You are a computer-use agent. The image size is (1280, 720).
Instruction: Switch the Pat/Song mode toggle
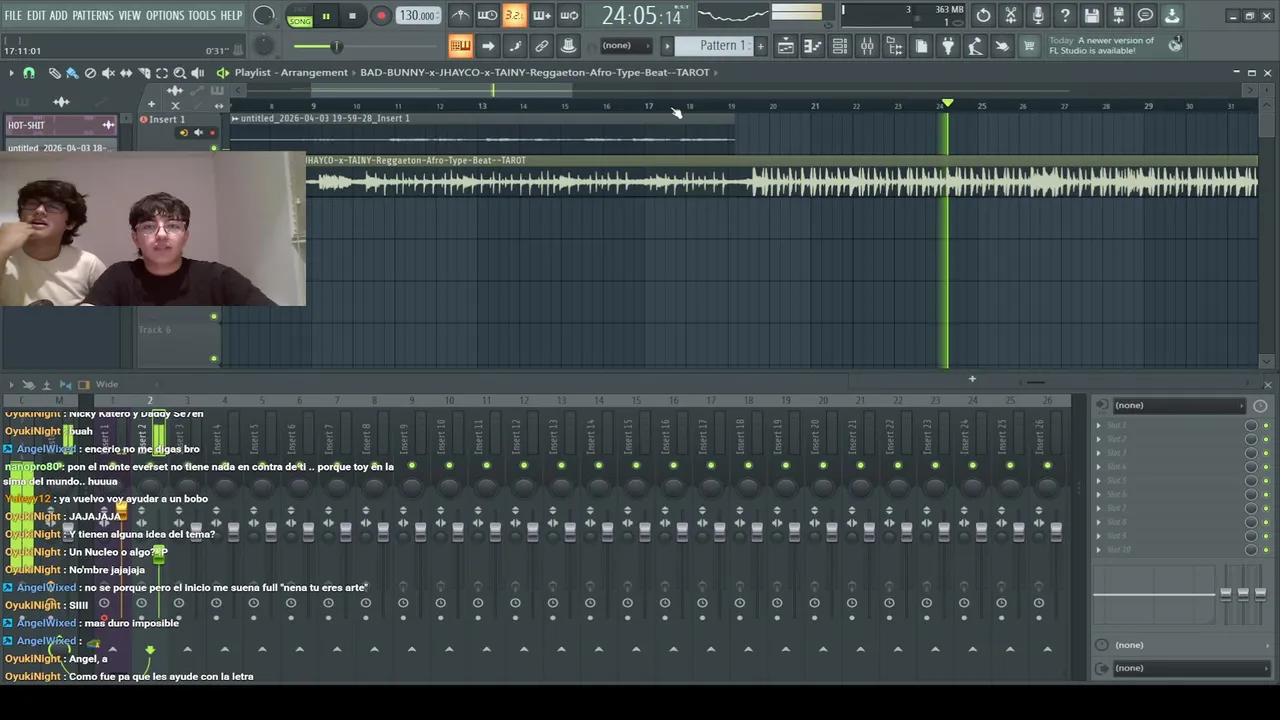pos(299,16)
